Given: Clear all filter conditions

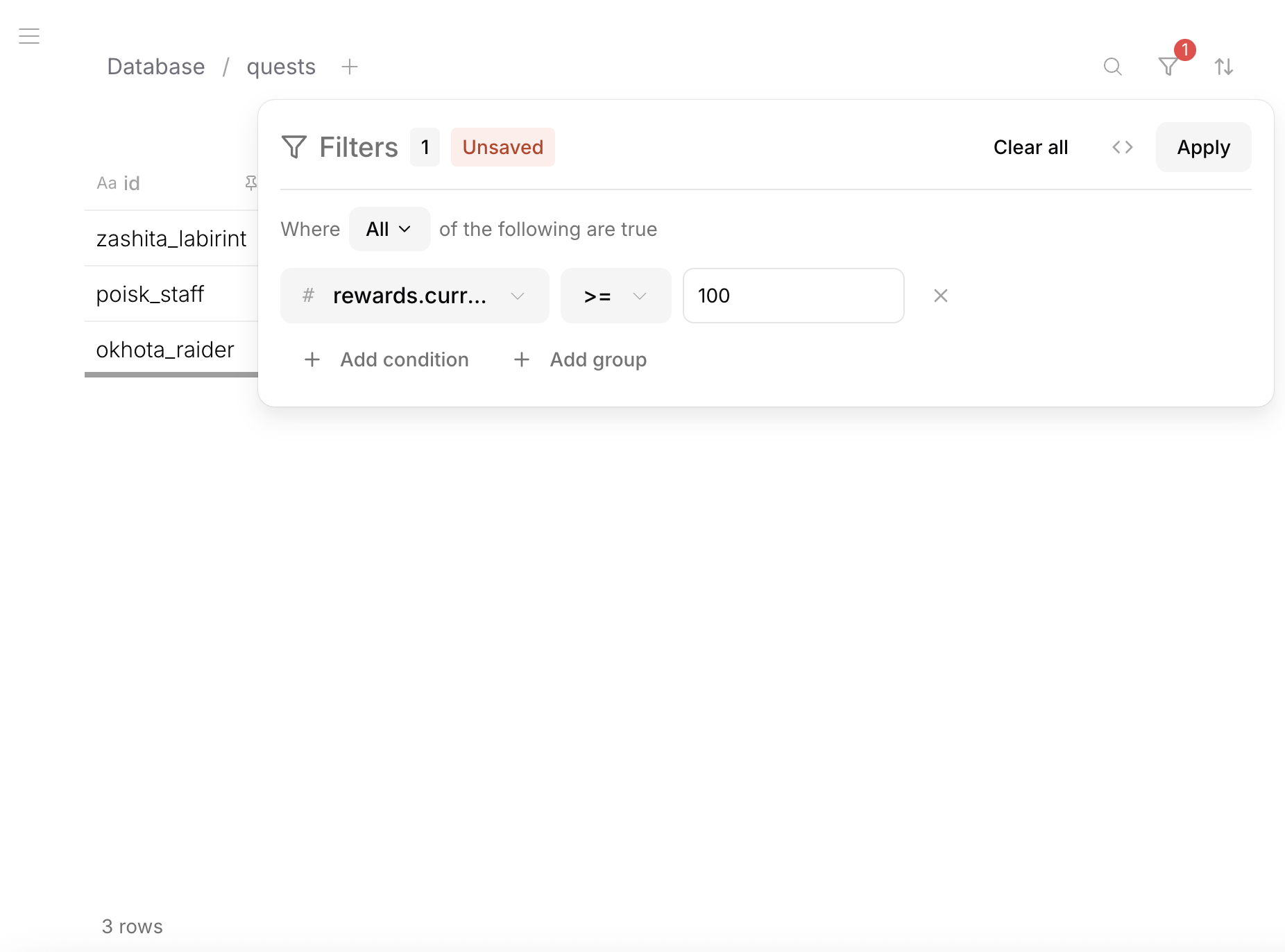Looking at the screenshot, I should [x=1030, y=146].
